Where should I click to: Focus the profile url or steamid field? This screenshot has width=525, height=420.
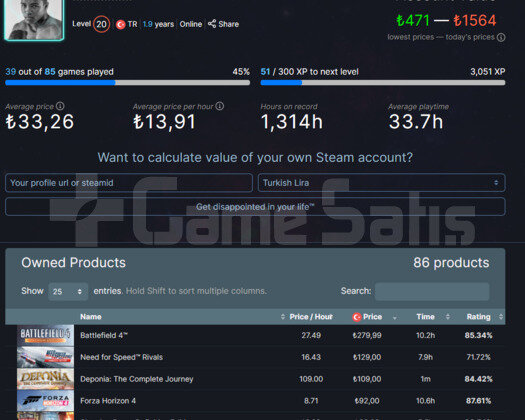129,183
